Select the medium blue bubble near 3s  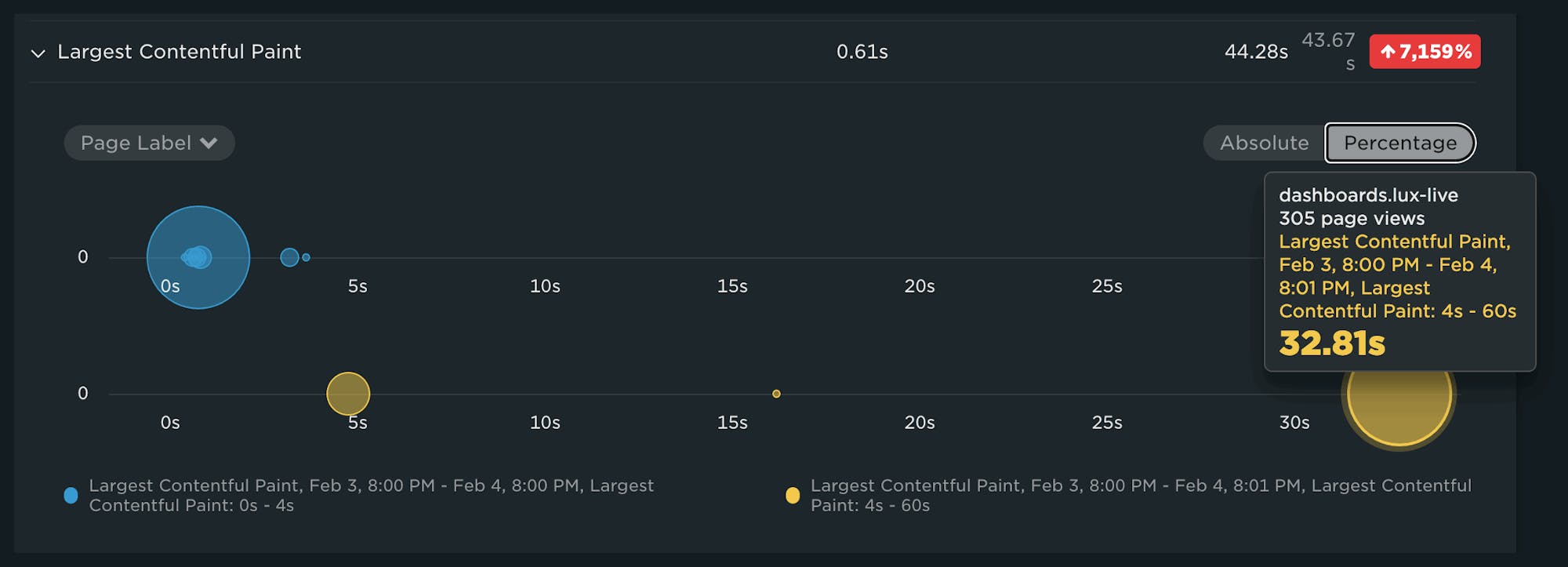pyautogui.click(x=289, y=257)
